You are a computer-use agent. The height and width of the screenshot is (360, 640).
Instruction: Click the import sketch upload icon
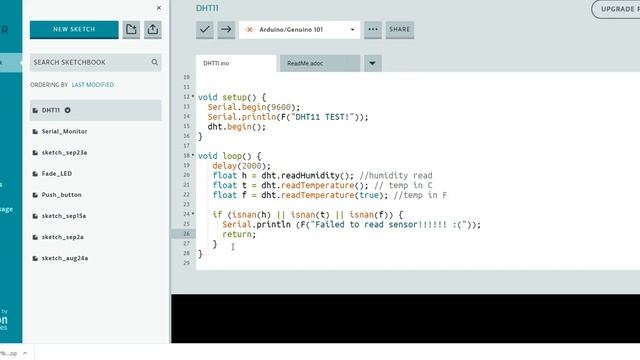pyautogui.click(x=153, y=30)
